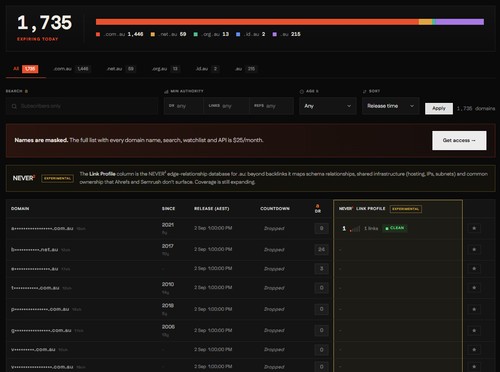Click the red .com.au legend swatch
This screenshot has width=500, height=372.
pyautogui.click(x=98, y=34)
